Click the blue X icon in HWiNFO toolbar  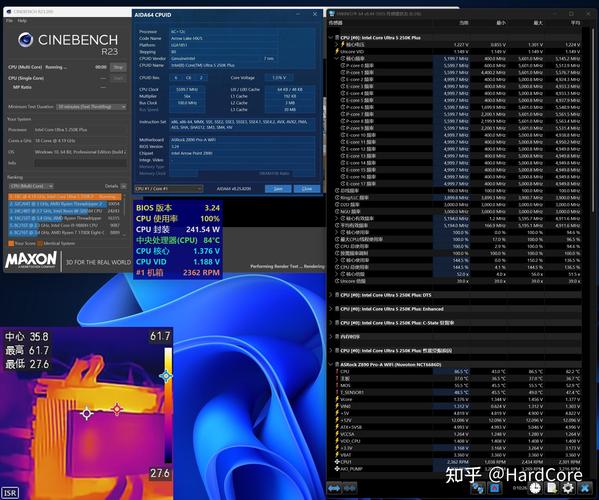[x=585, y=488]
